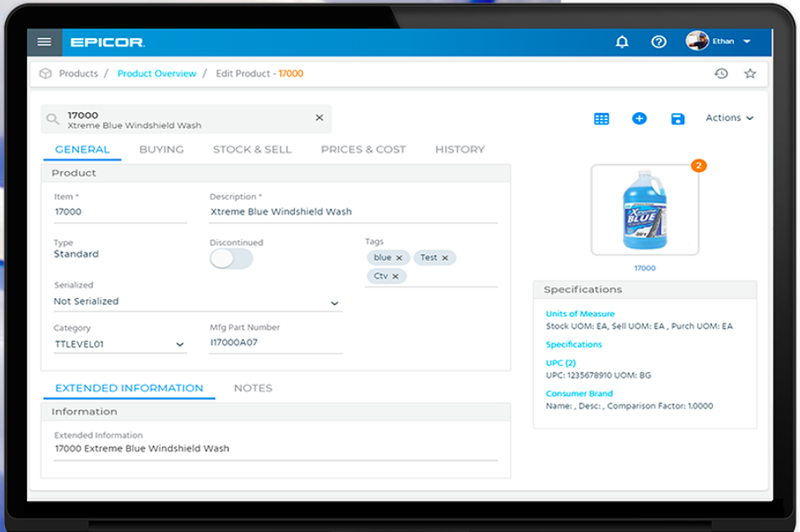Remove the Test tag
Screen dimensions: 800x532
445,258
